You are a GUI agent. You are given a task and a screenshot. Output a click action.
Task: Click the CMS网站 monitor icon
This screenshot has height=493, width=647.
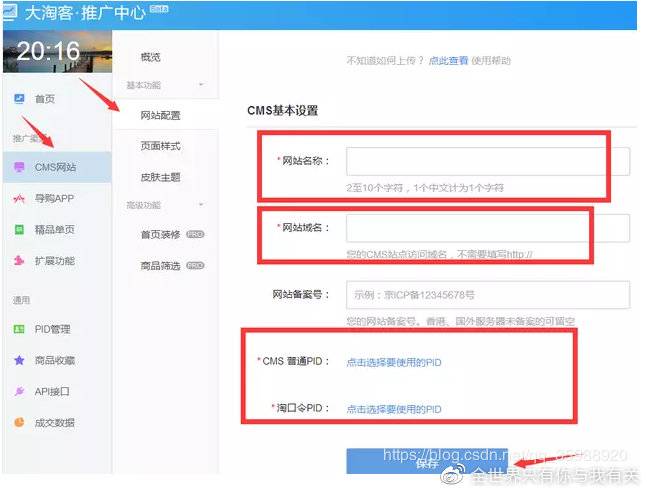[19, 167]
